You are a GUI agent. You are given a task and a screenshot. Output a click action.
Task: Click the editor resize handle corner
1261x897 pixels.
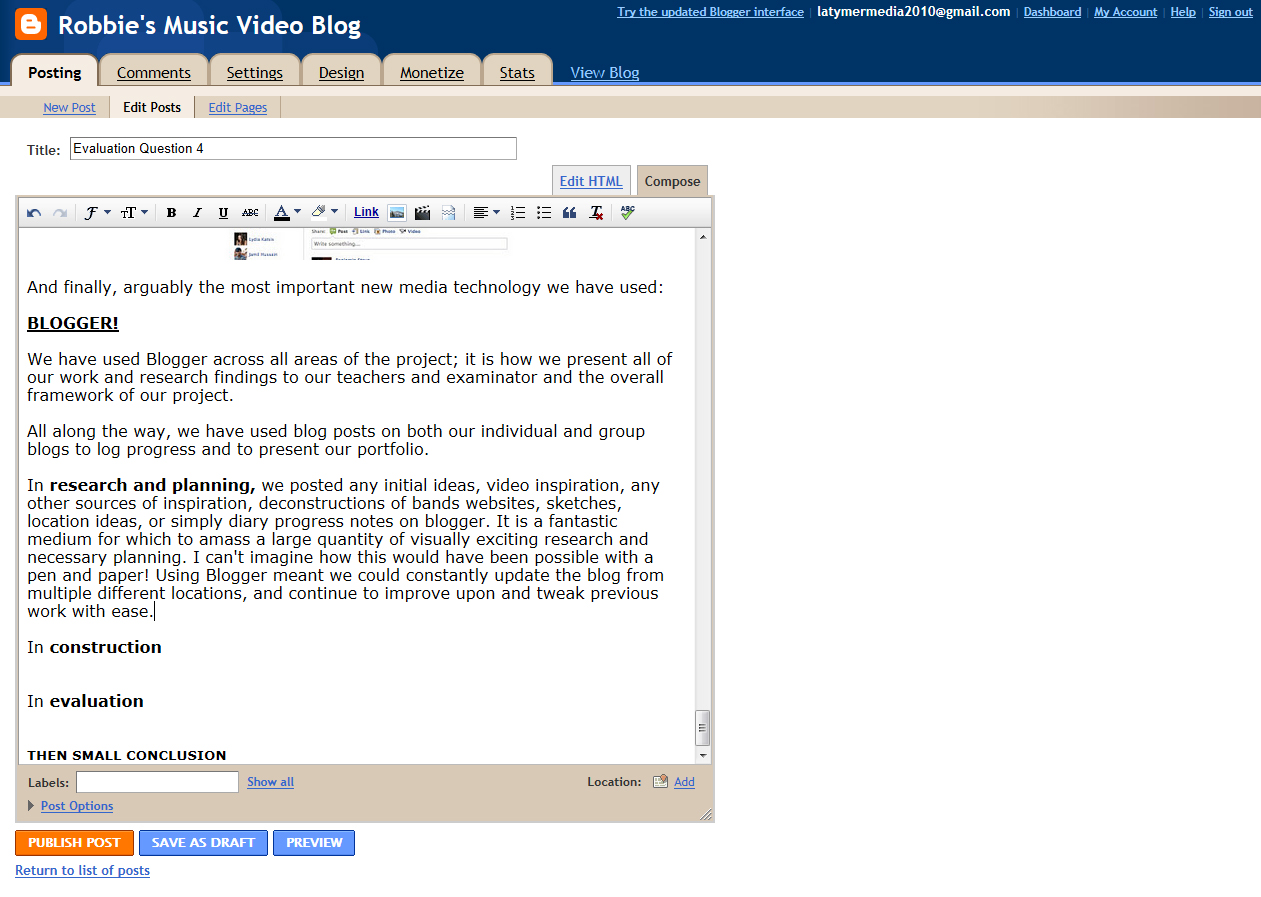pos(706,814)
